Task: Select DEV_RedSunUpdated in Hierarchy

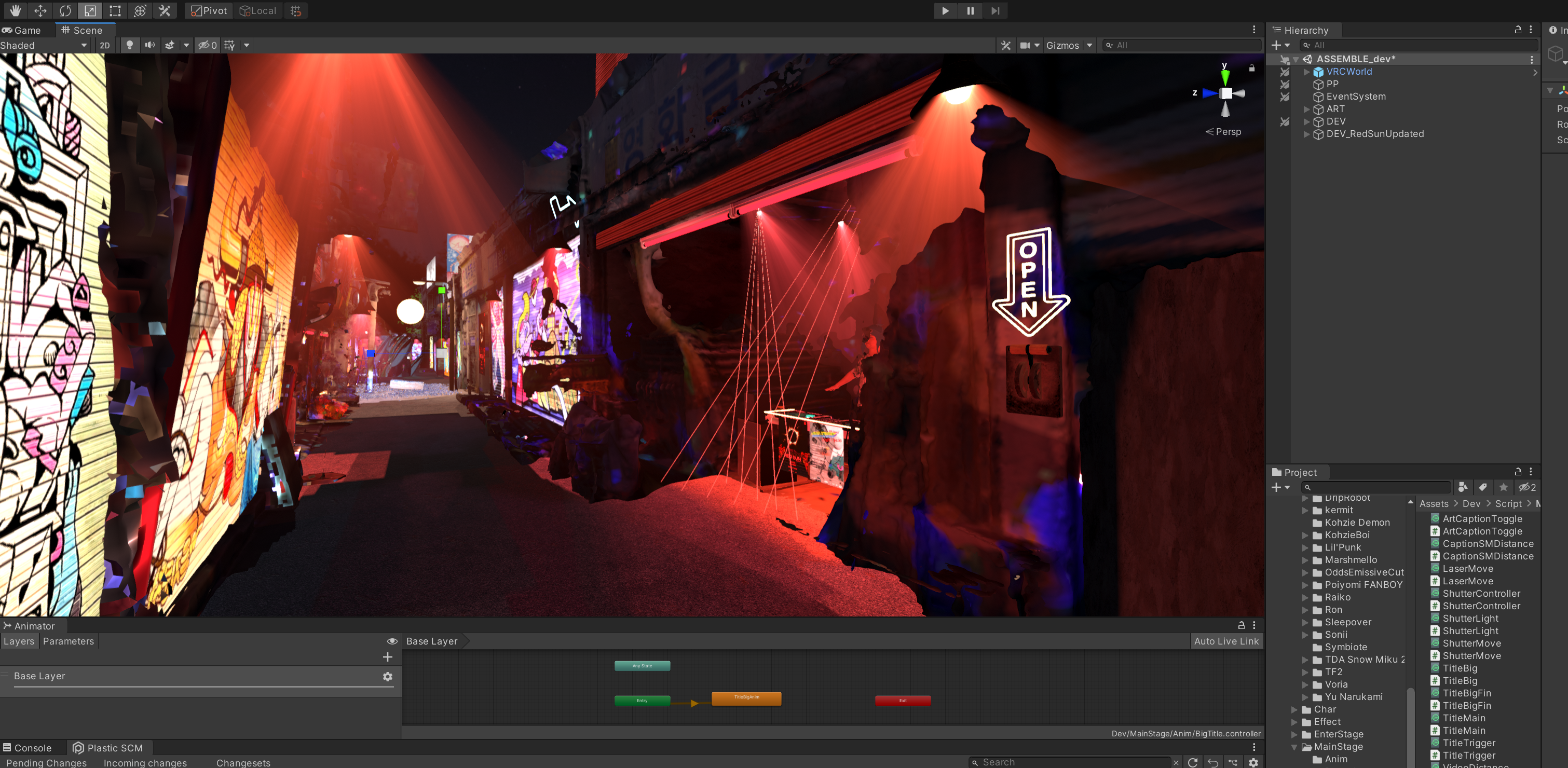Action: (1374, 134)
